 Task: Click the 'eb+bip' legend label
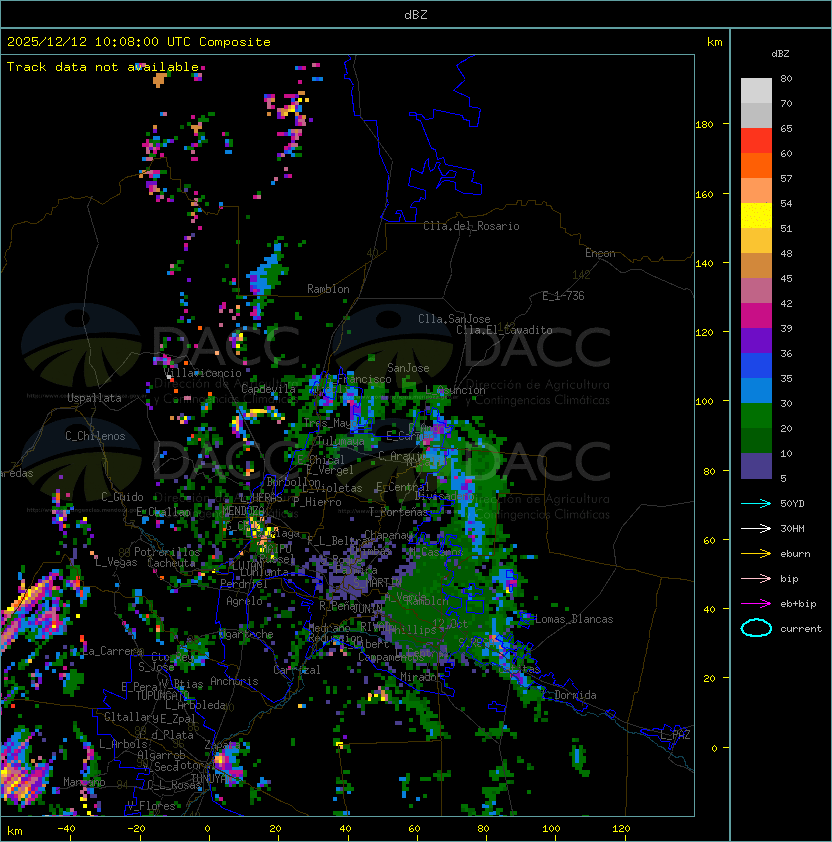point(798,604)
